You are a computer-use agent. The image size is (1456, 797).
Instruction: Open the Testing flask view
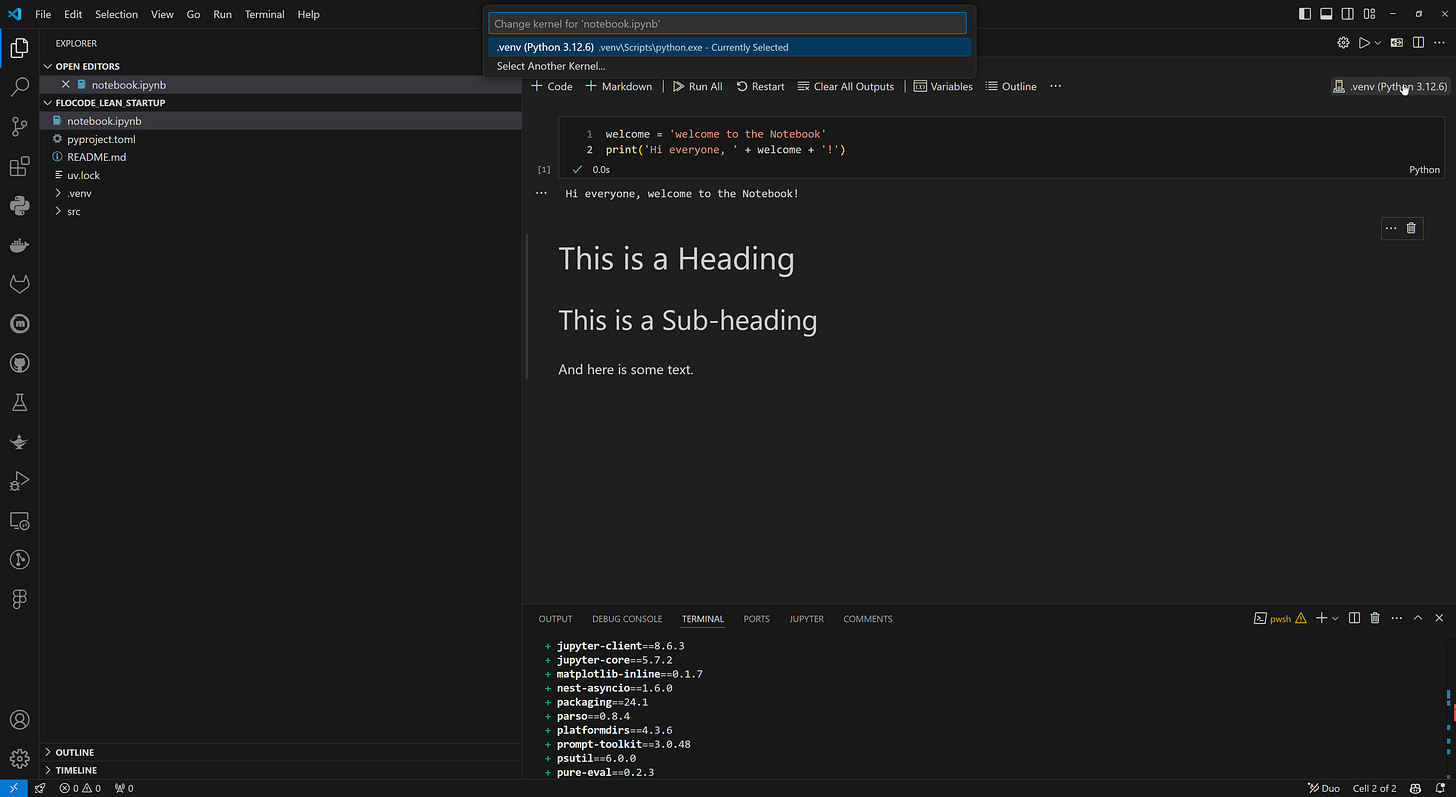[x=19, y=402]
